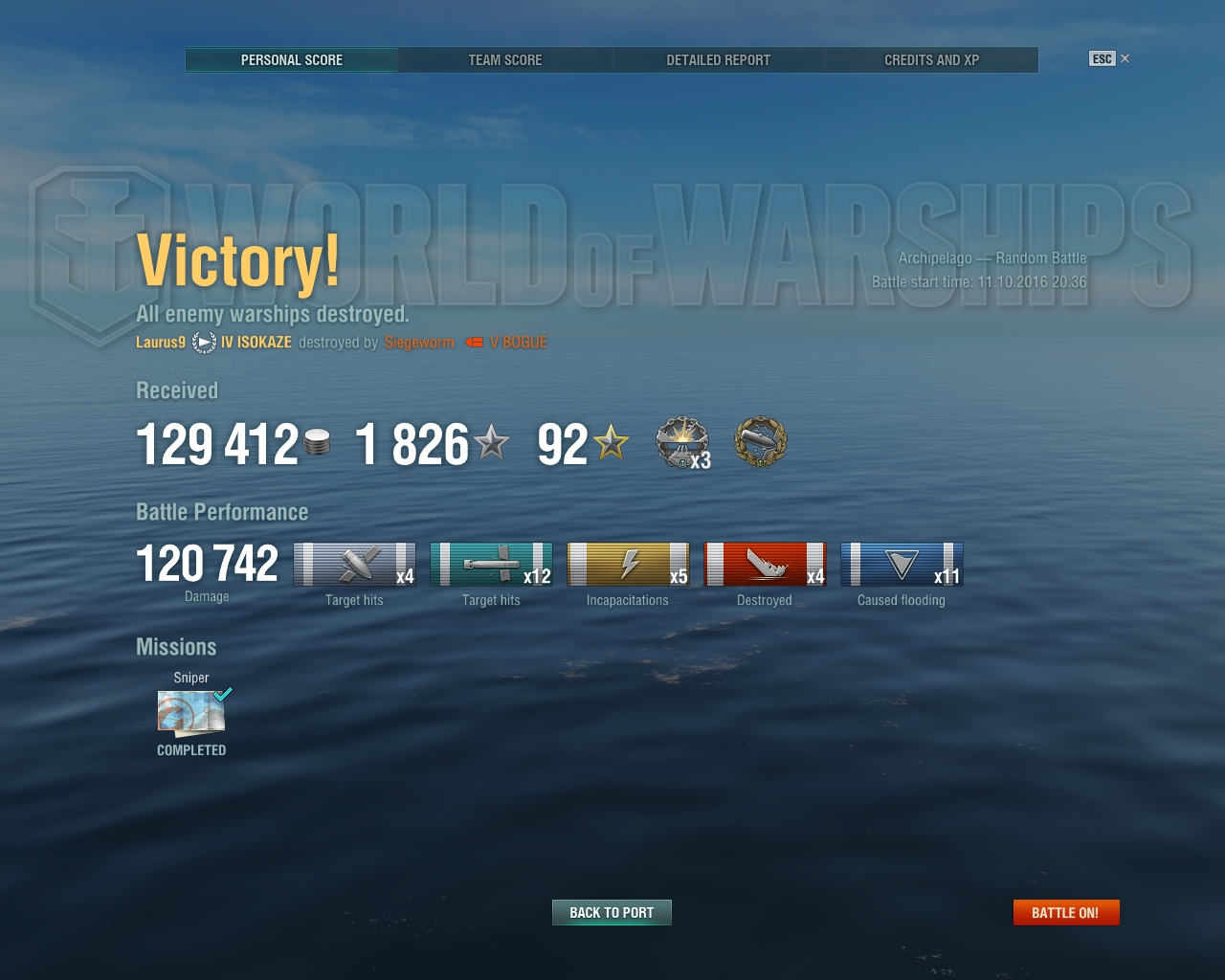Click the credits silver coins icon
The image size is (1225, 980).
pyautogui.click(x=317, y=442)
